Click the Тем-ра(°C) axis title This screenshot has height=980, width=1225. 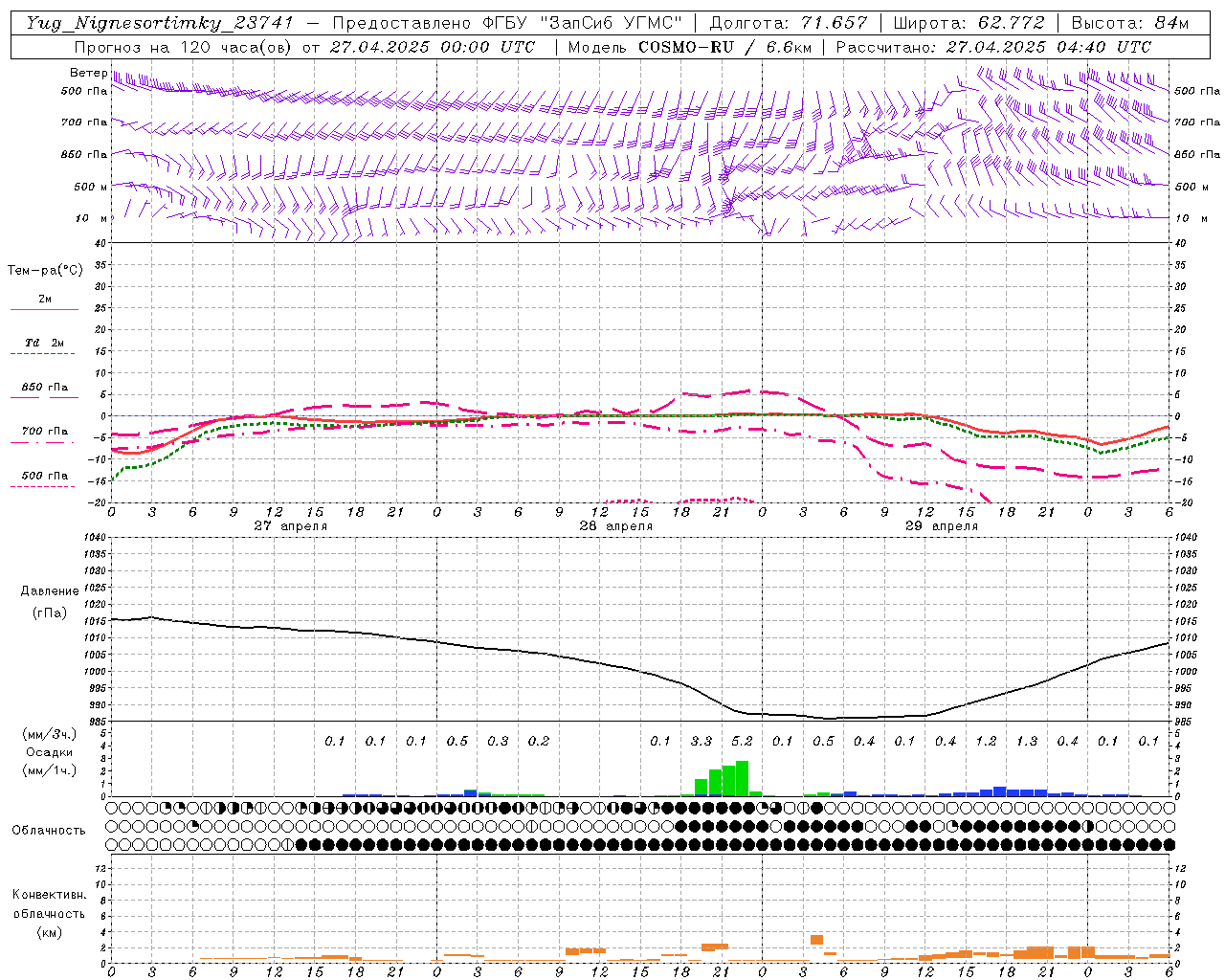(45, 271)
